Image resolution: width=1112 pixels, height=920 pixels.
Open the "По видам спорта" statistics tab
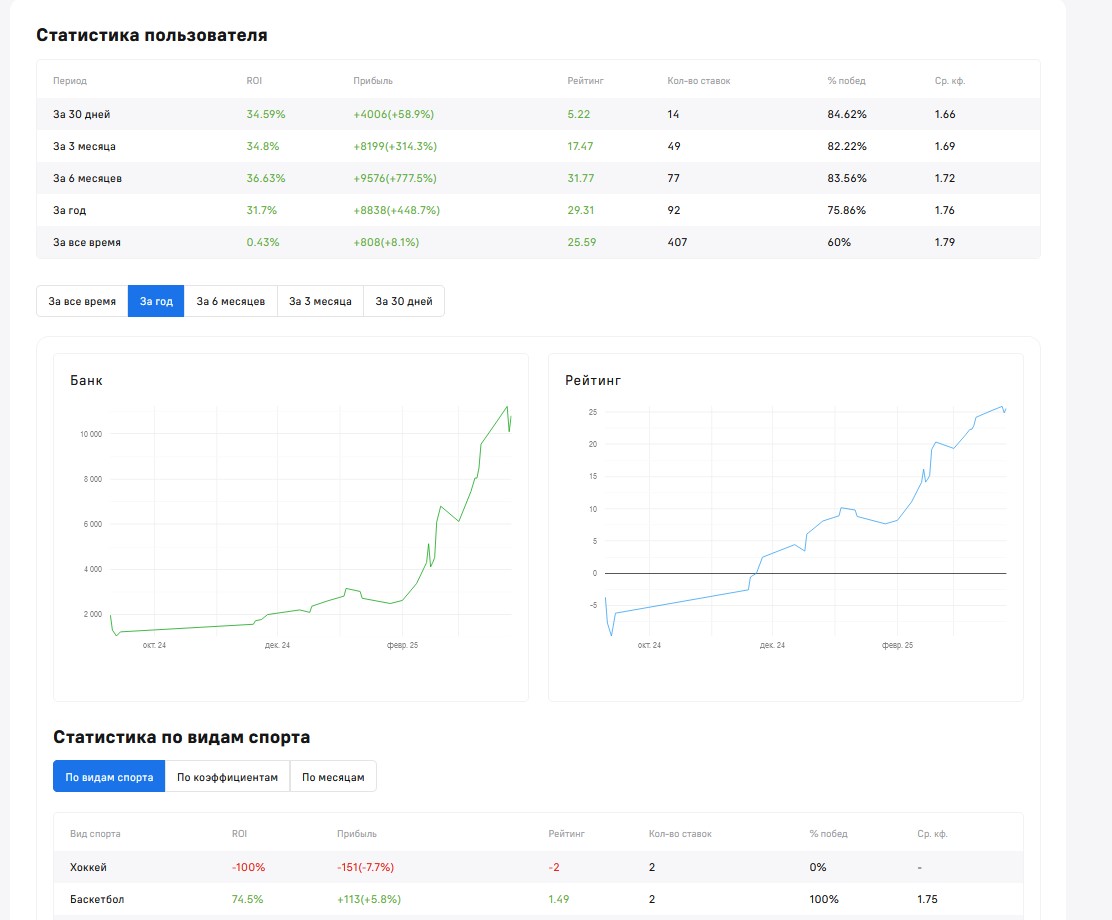[109, 777]
